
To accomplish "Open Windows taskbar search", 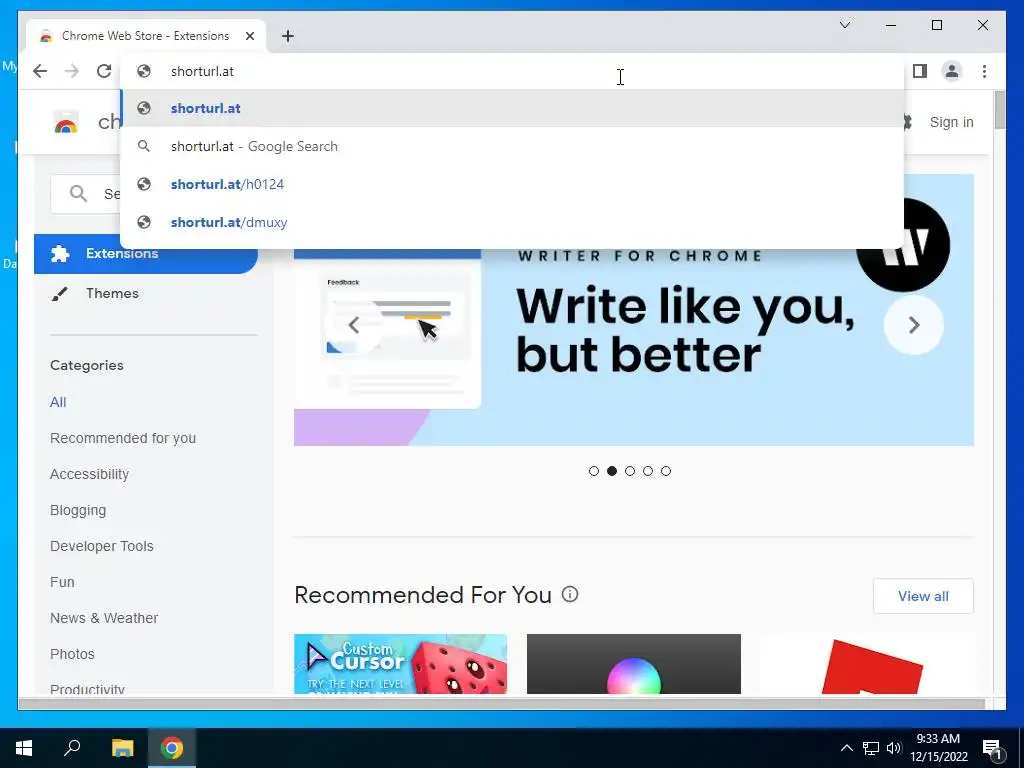I will click(x=72, y=748).
